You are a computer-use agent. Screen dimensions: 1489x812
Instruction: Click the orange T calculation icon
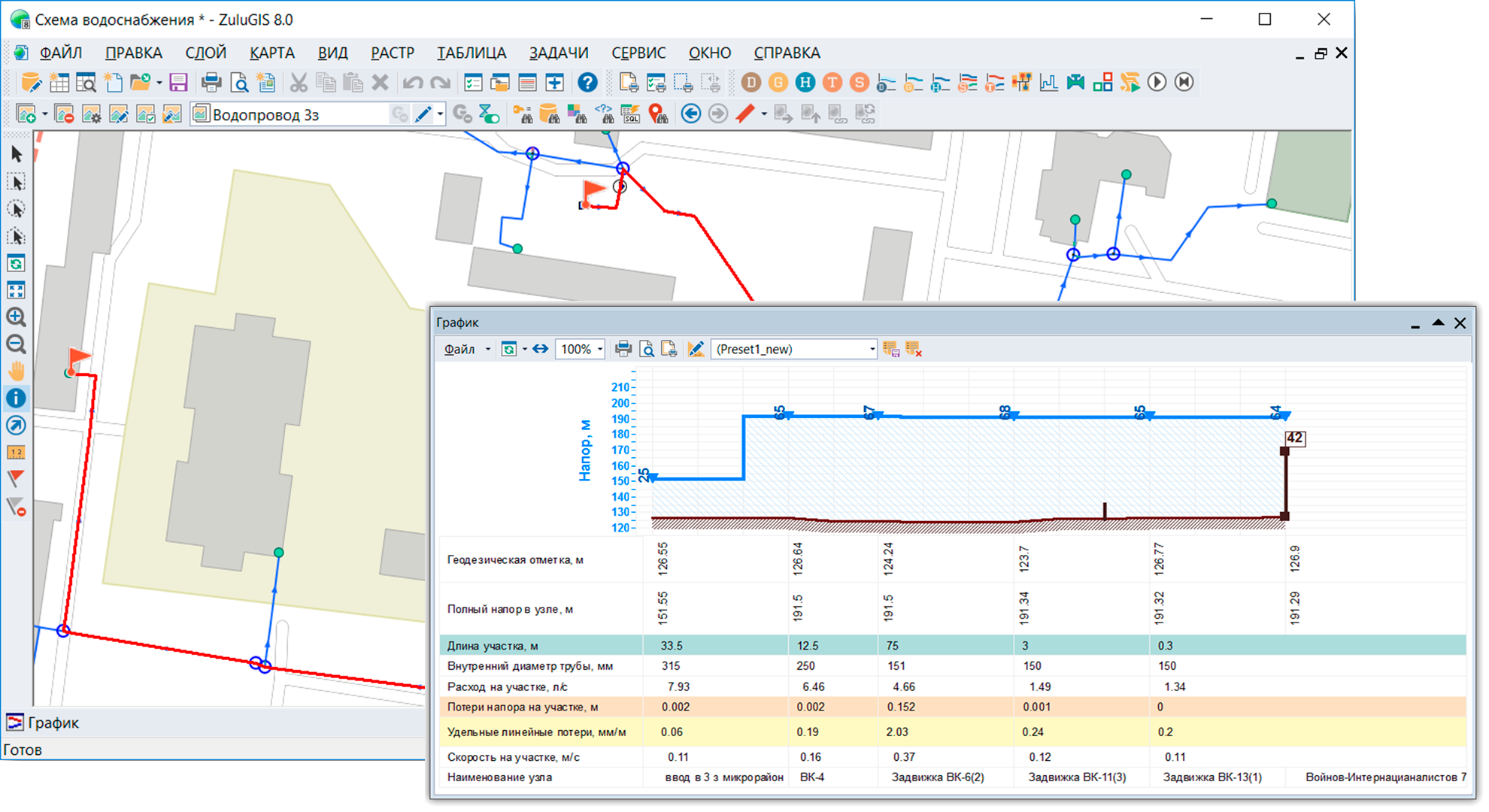coord(832,83)
